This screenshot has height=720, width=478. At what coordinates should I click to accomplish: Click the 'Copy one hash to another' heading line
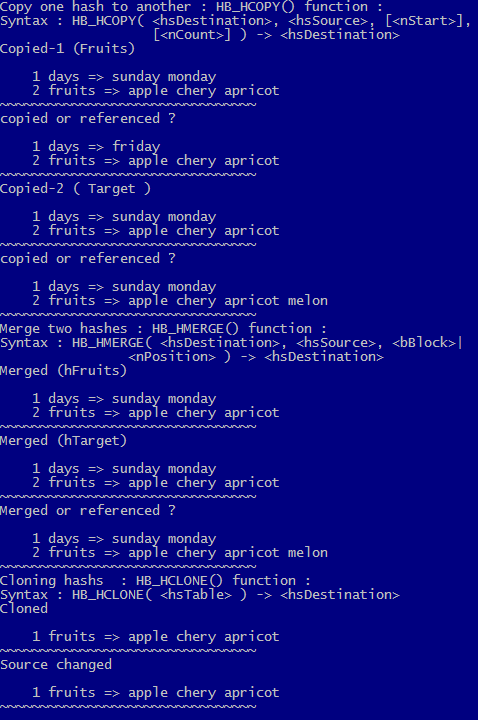coord(191,6)
